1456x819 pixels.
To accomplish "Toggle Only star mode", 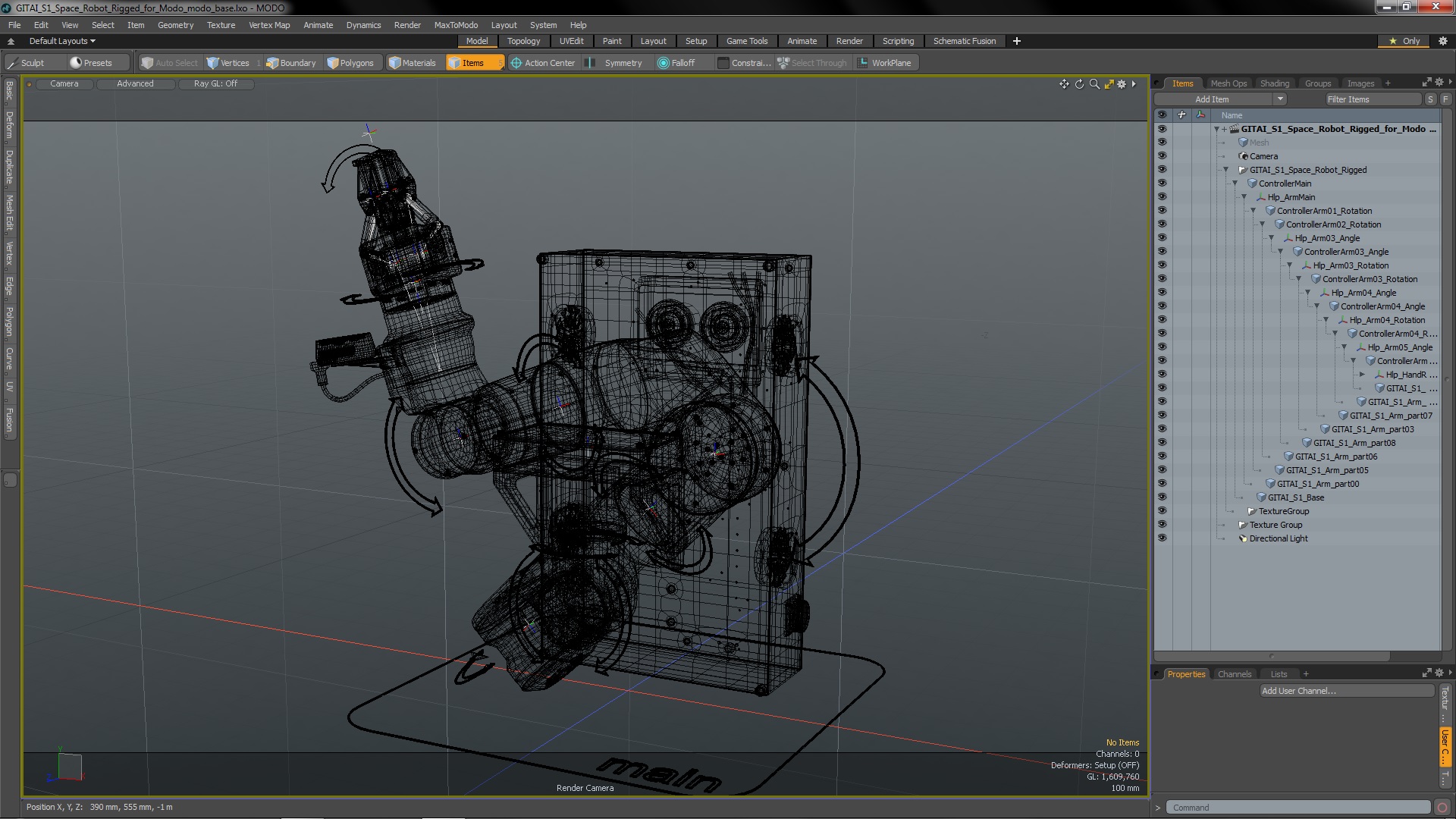I will (1404, 41).
